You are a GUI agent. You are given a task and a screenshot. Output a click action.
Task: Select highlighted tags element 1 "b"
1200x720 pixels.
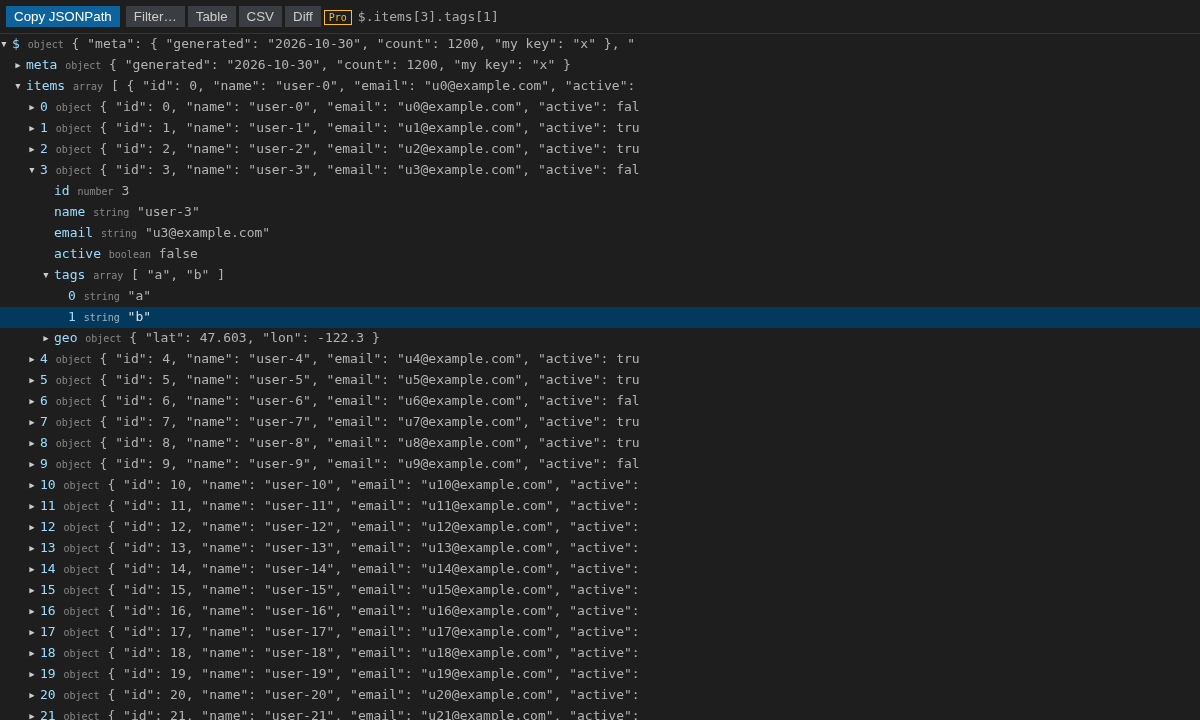coord(600,317)
